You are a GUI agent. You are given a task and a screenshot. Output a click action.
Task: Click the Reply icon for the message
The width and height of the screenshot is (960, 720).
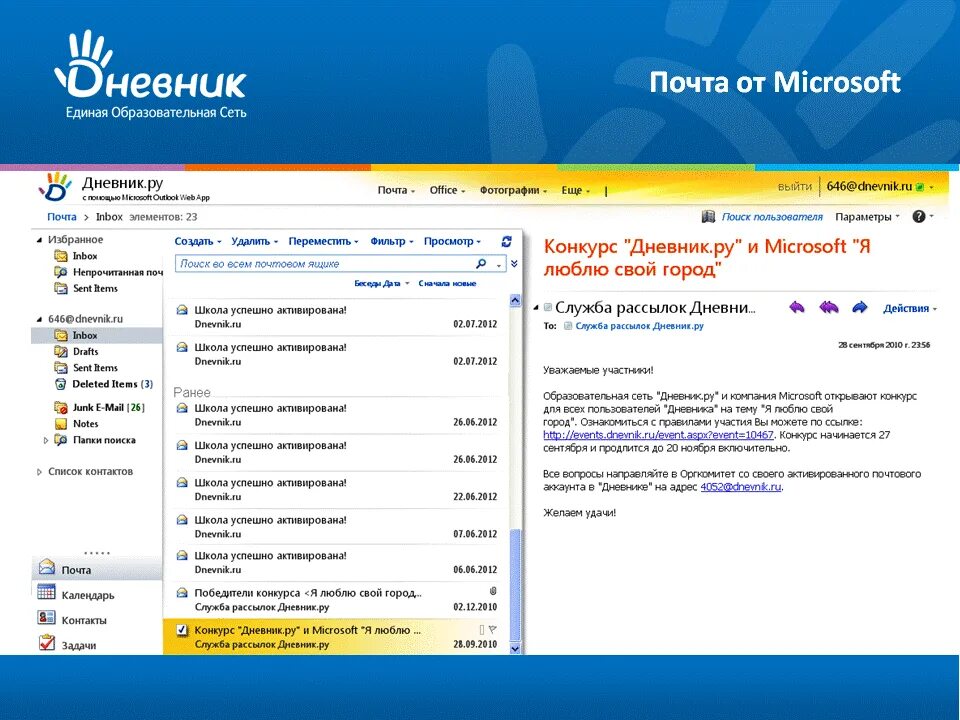click(x=797, y=307)
